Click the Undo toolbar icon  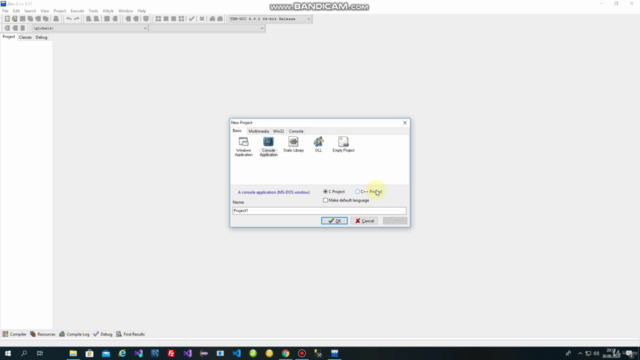(x=69, y=19)
